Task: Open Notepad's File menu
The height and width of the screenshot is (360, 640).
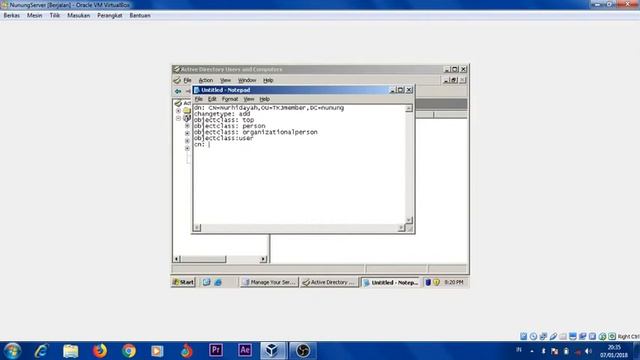Action: [x=199, y=99]
